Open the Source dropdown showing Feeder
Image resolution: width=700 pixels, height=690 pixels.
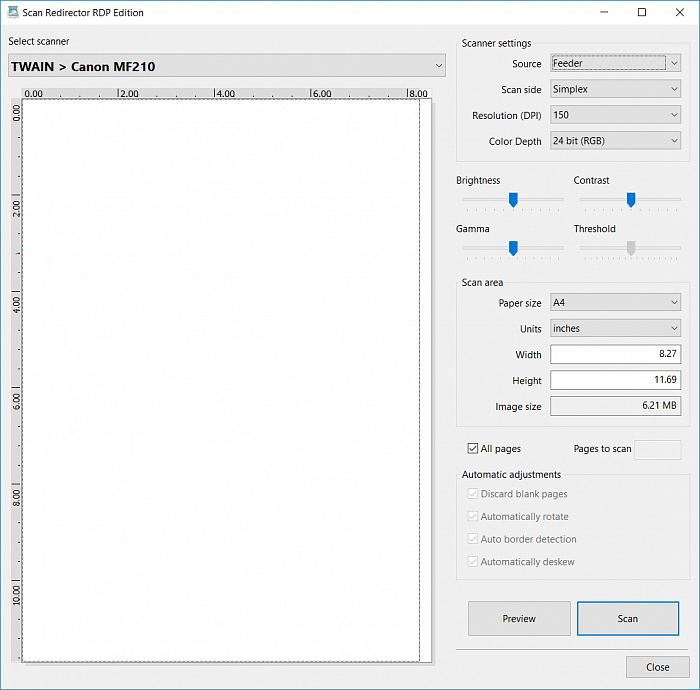click(615, 63)
